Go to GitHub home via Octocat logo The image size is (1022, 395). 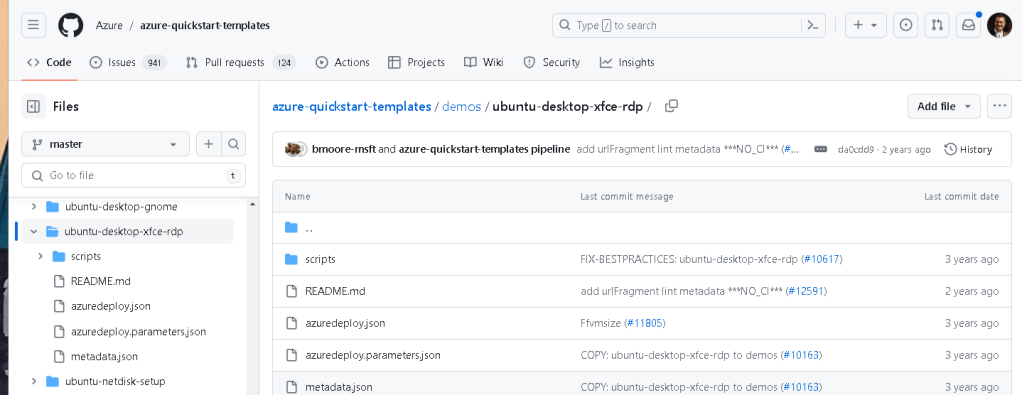point(70,25)
